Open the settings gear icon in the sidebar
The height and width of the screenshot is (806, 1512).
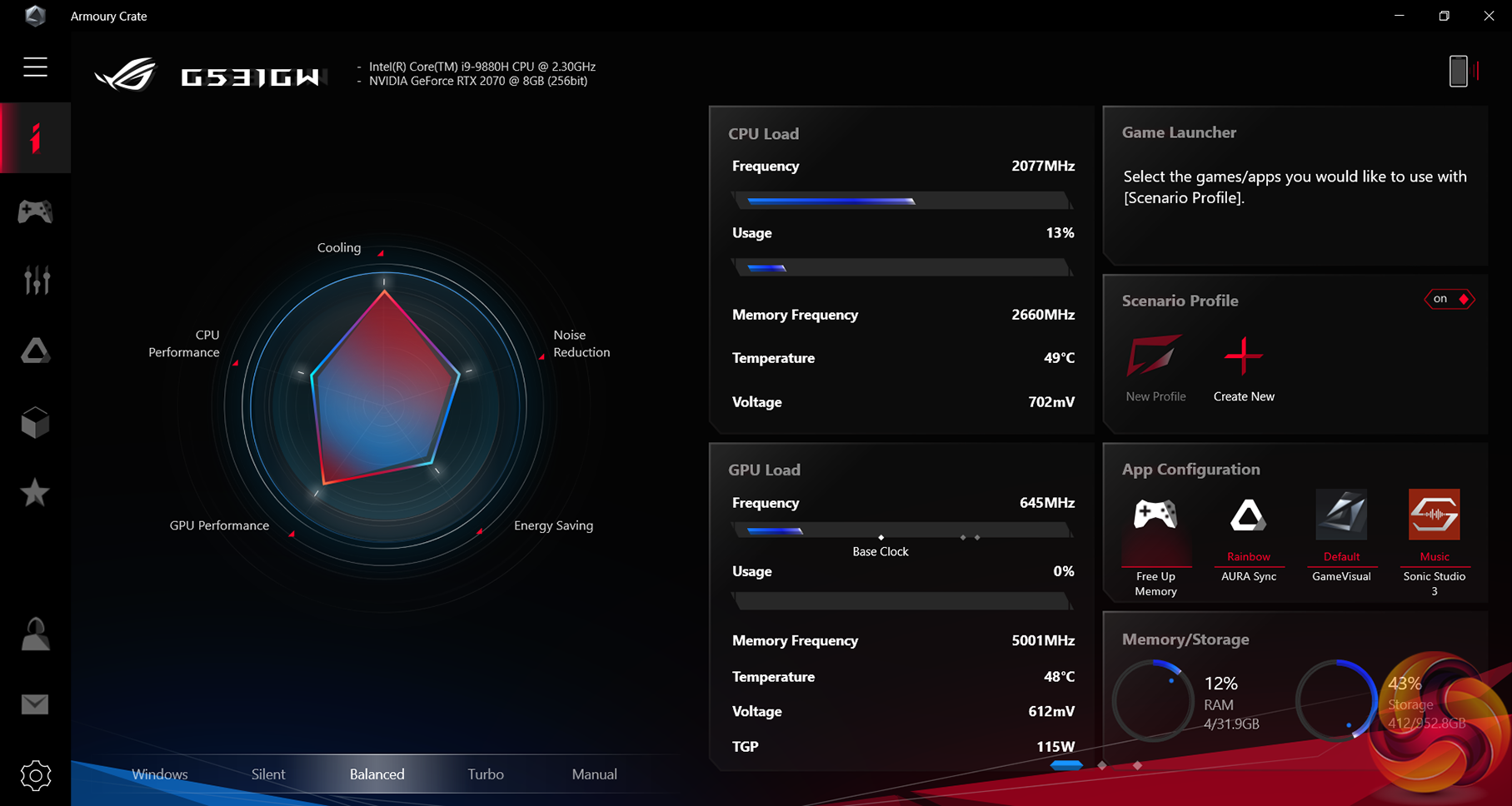(35, 776)
